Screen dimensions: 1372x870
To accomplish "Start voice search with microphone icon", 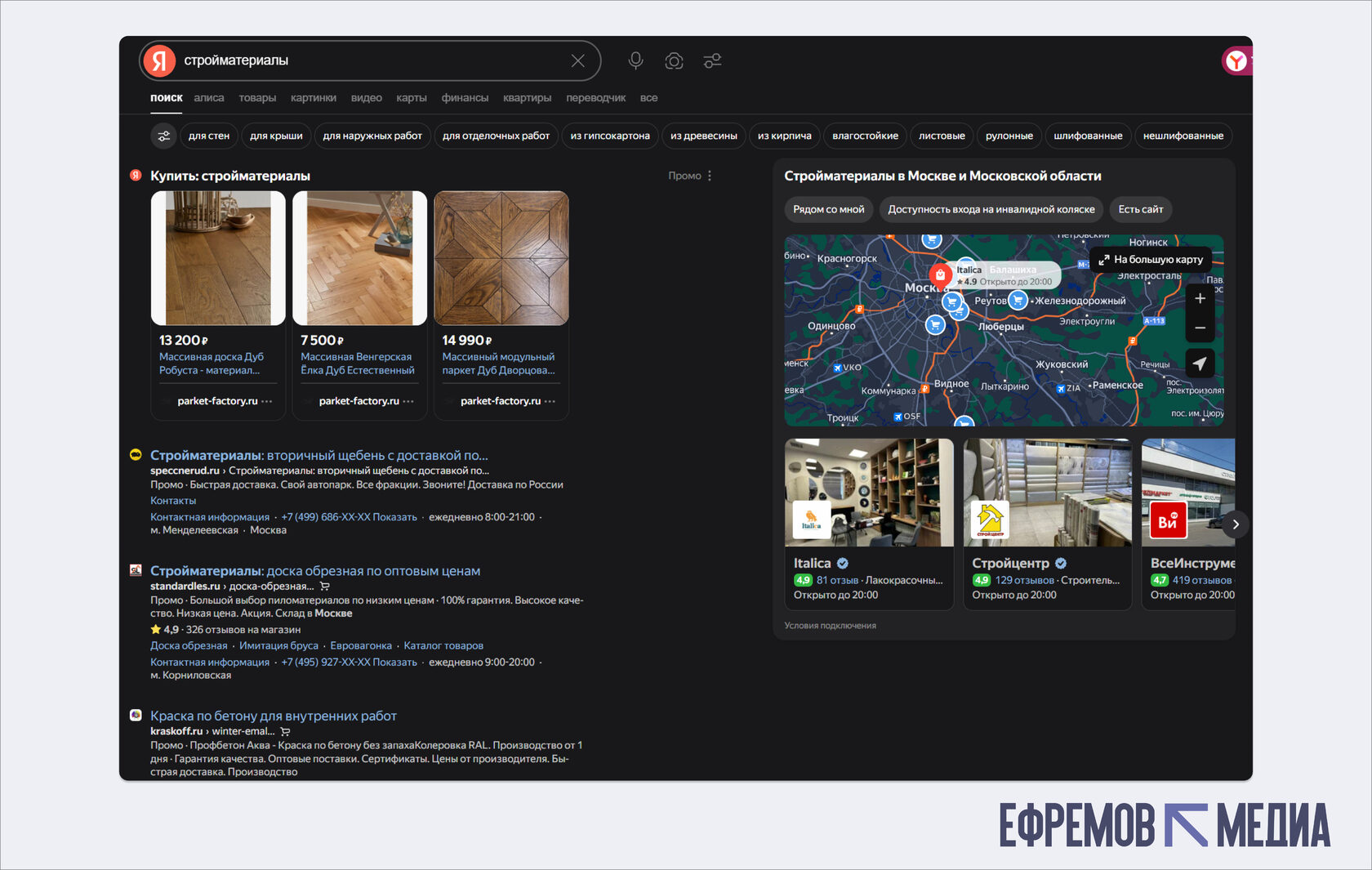I will tap(635, 60).
